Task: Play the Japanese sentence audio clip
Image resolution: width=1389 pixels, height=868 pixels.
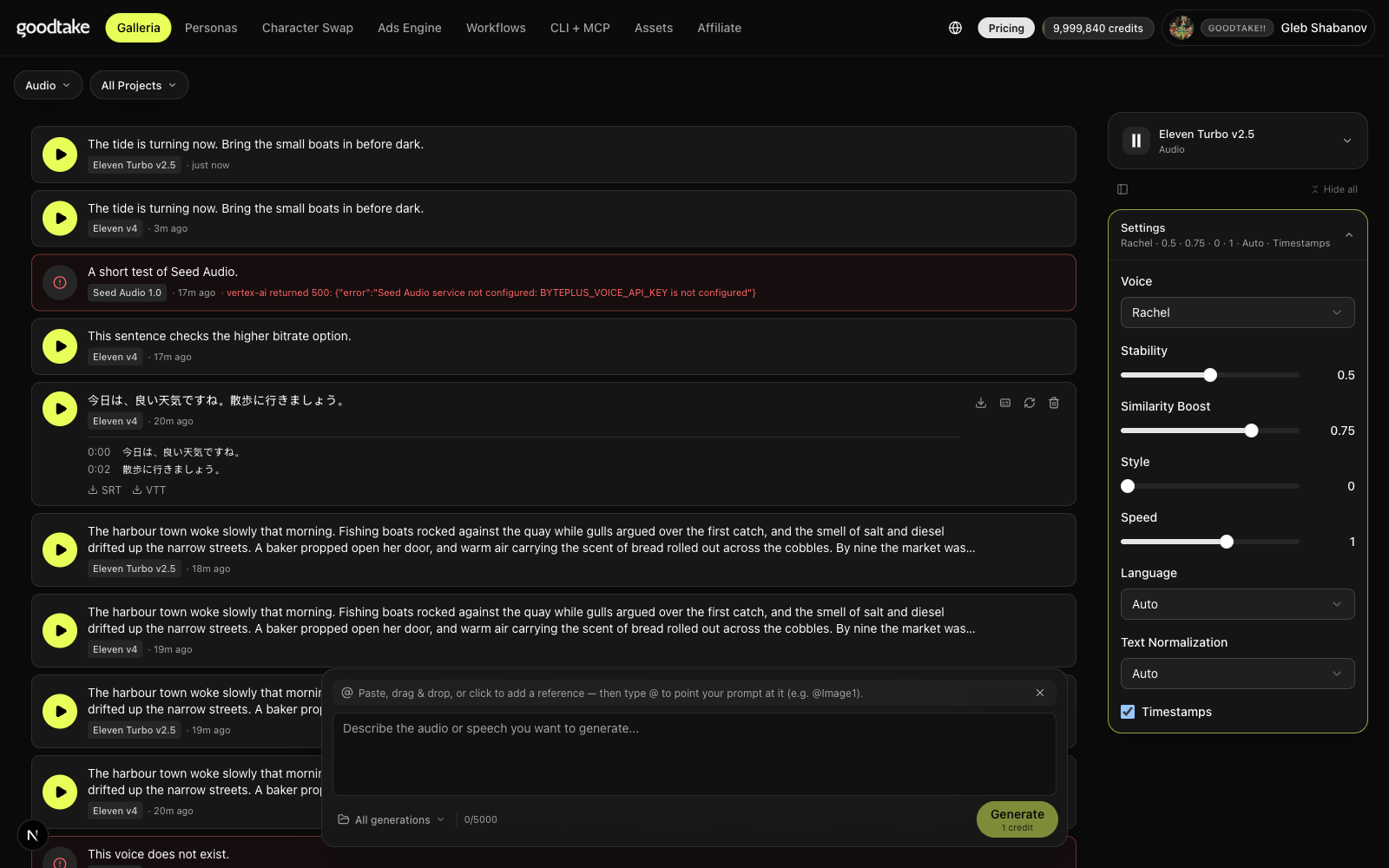Action: tap(60, 409)
